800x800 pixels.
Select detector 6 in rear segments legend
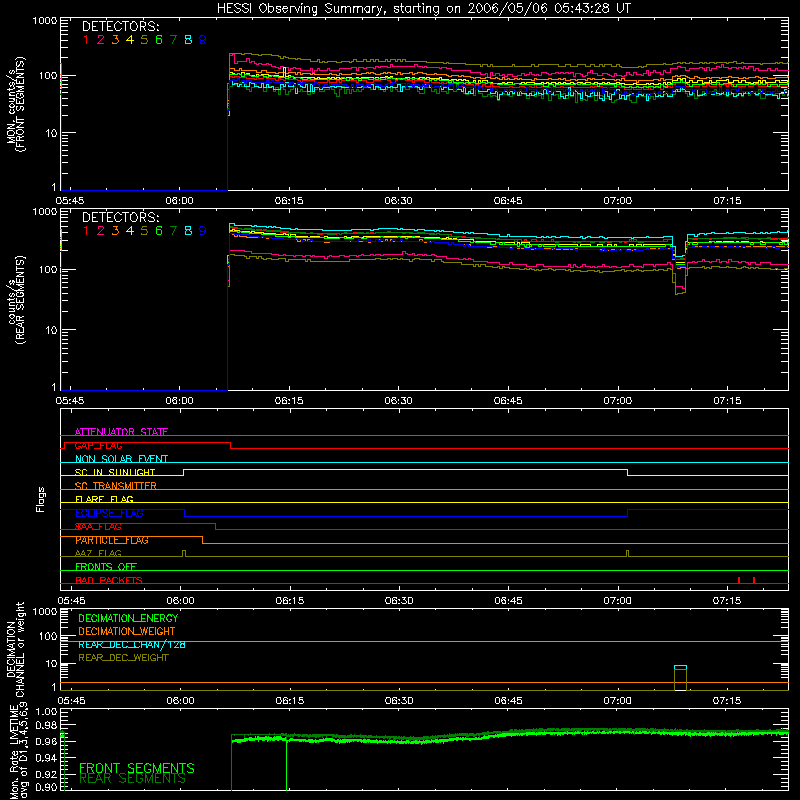pos(159,231)
